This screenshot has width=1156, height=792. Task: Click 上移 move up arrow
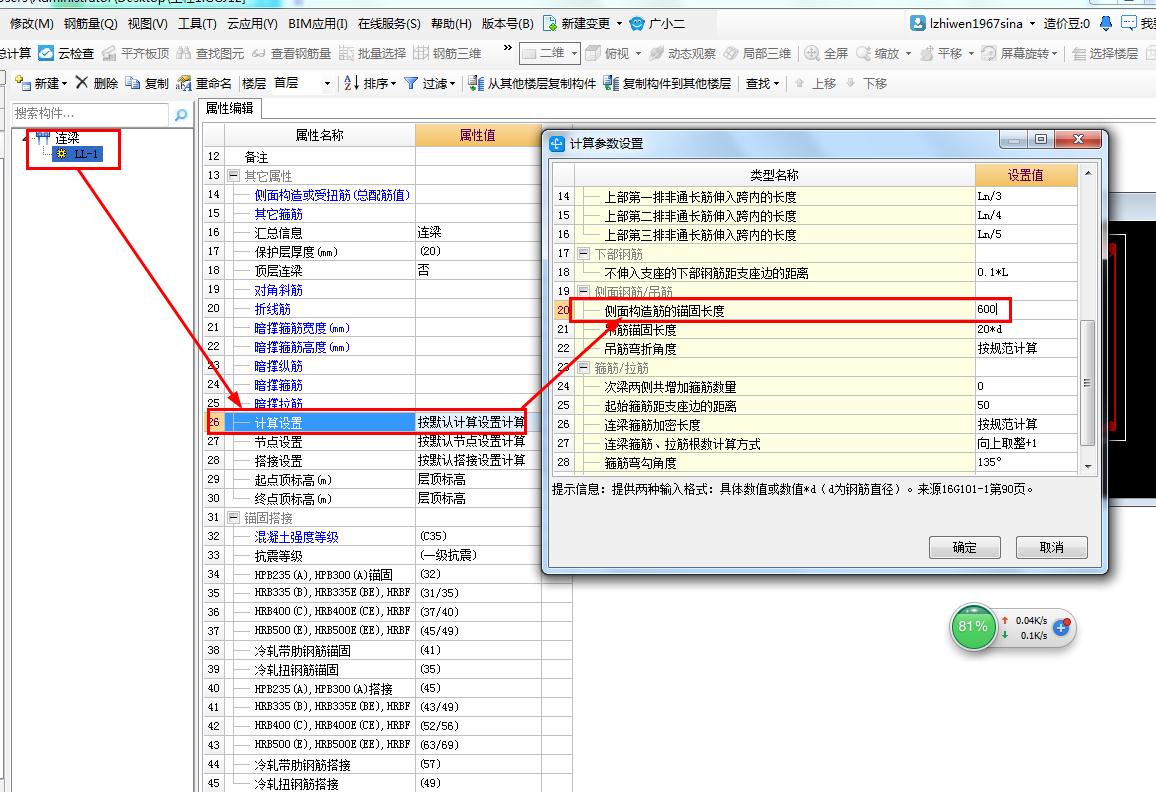point(800,83)
